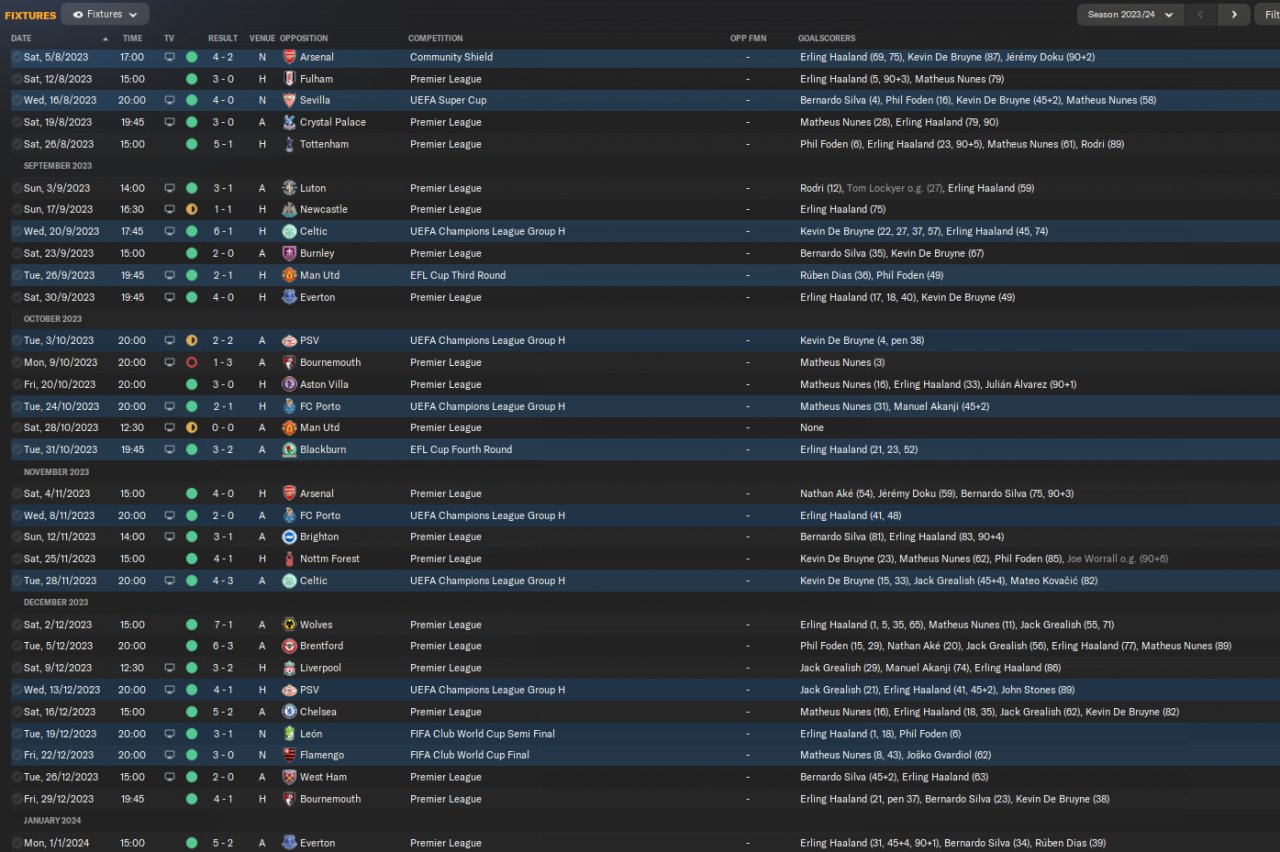Click the Sevilla club badge
The width and height of the screenshot is (1280, 852).
(290, 100)
